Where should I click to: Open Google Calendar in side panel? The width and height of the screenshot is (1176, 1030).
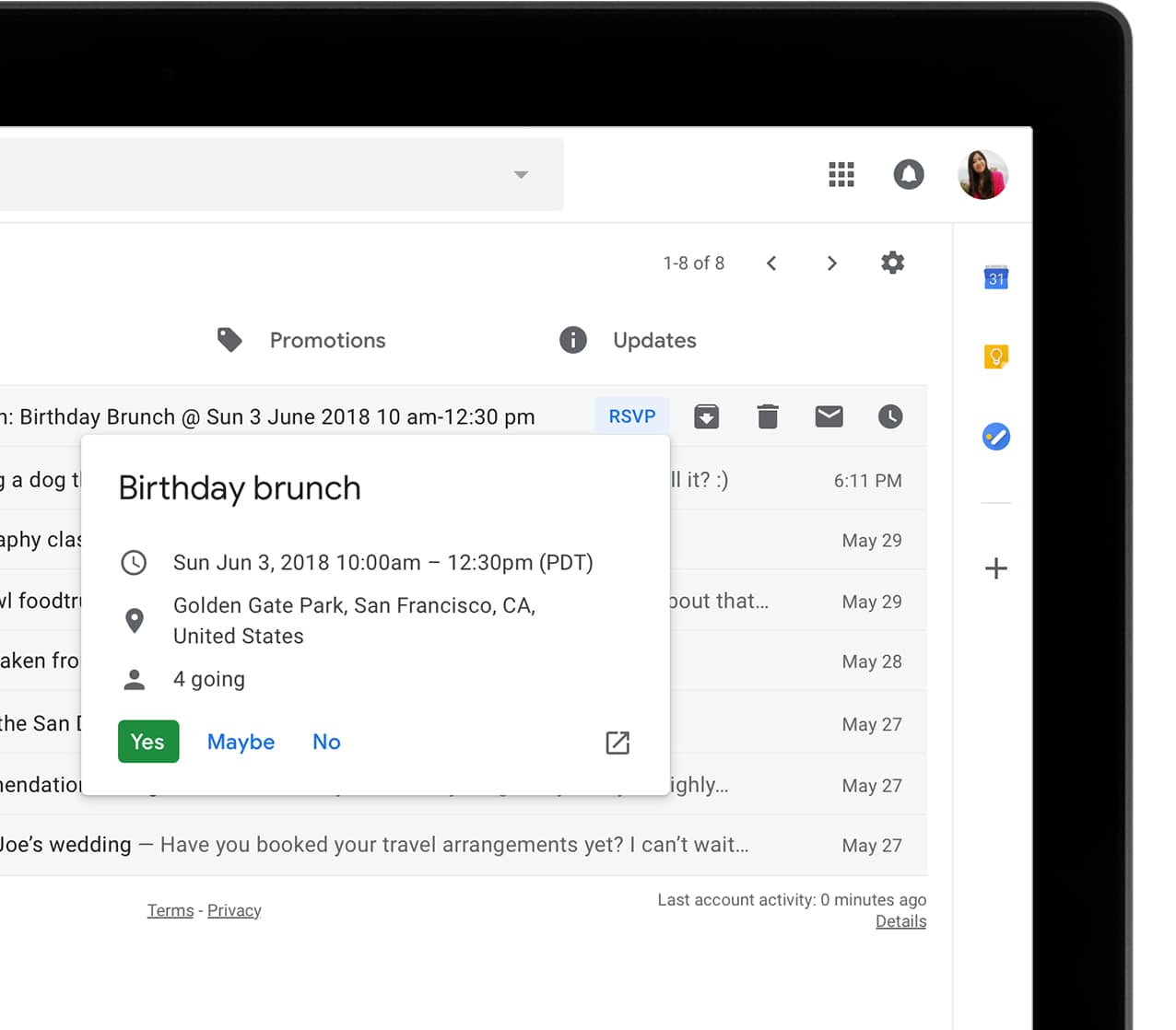995,277
